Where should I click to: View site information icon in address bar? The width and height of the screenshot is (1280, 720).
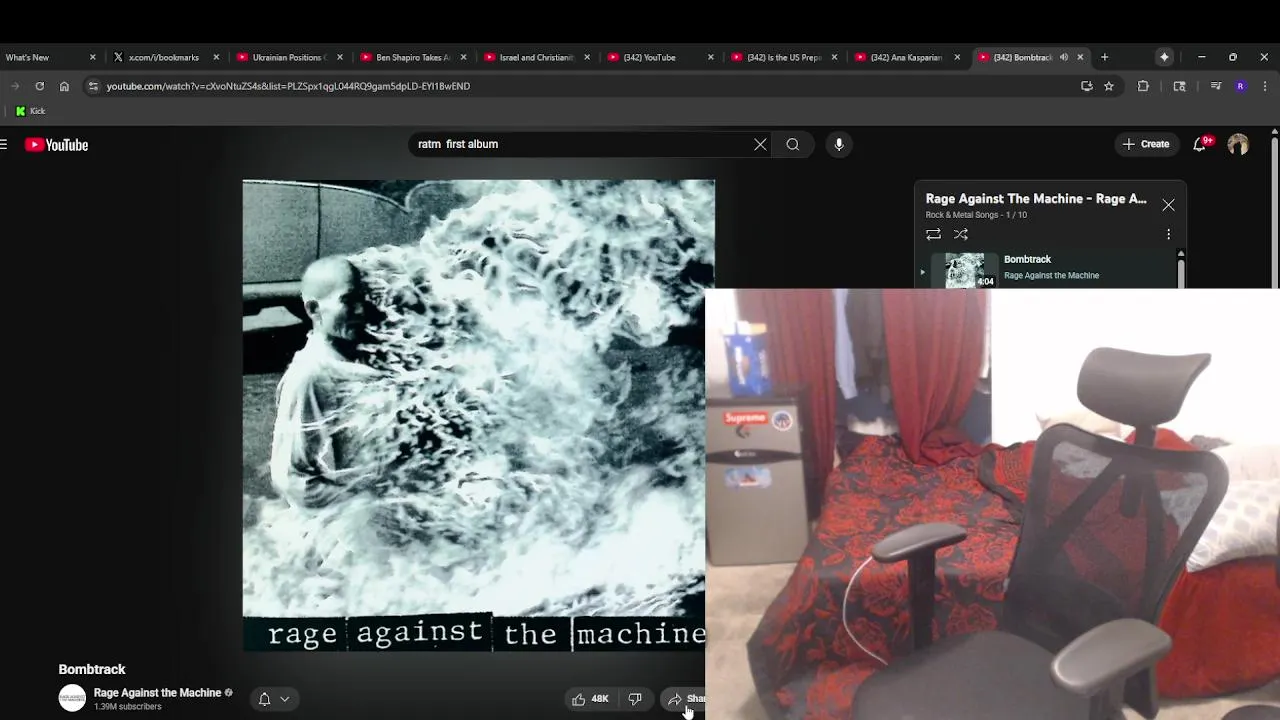[x=92, y=86]
